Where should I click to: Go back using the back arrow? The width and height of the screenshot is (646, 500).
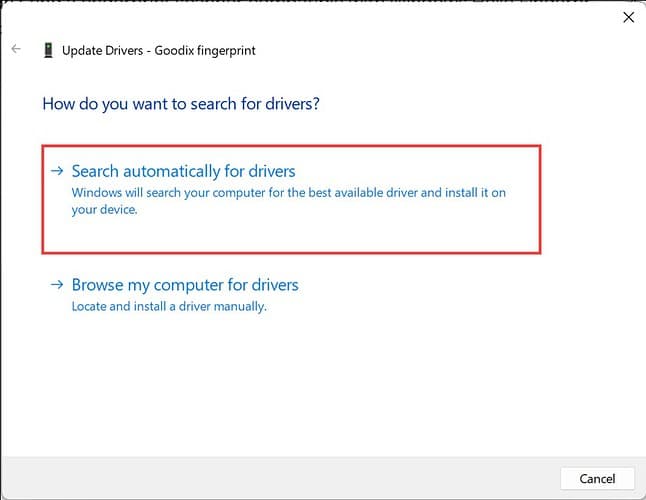[x=16, y=49]
